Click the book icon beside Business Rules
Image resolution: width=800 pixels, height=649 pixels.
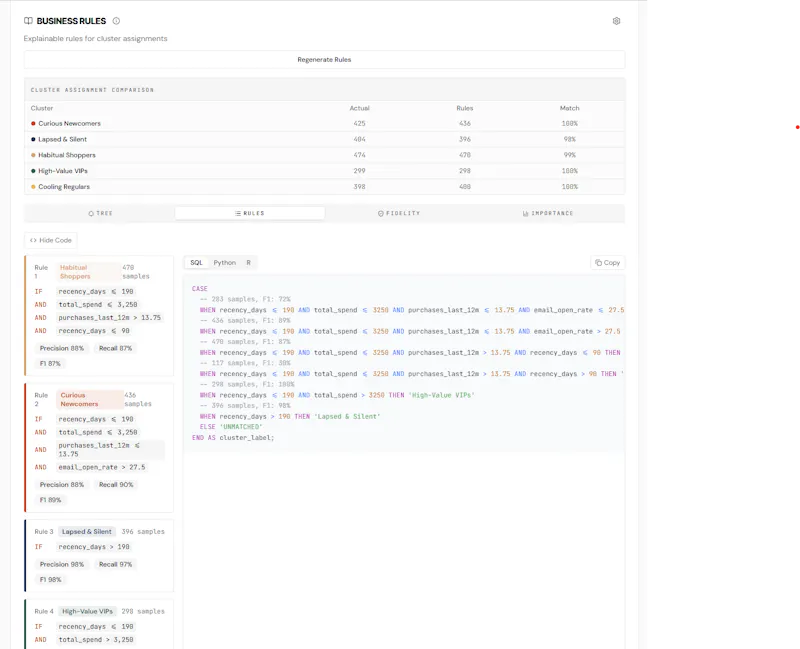pyautogui.click(x=28, y=21)
